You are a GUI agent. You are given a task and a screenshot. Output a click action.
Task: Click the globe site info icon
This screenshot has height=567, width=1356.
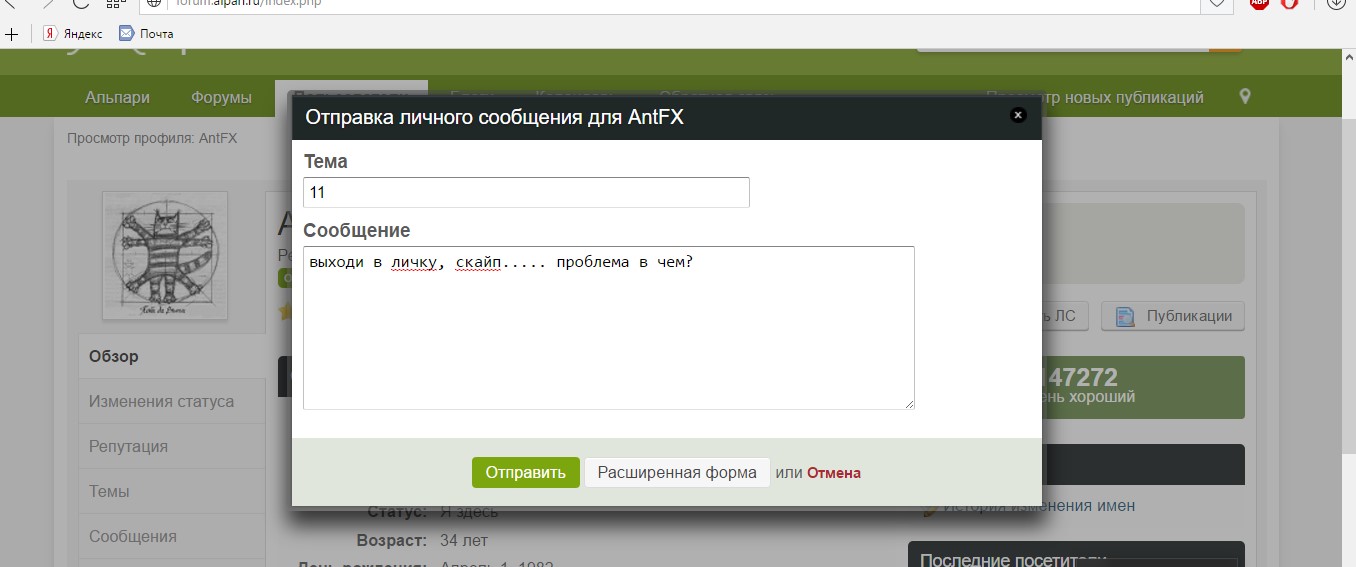(x=154, y=3)
